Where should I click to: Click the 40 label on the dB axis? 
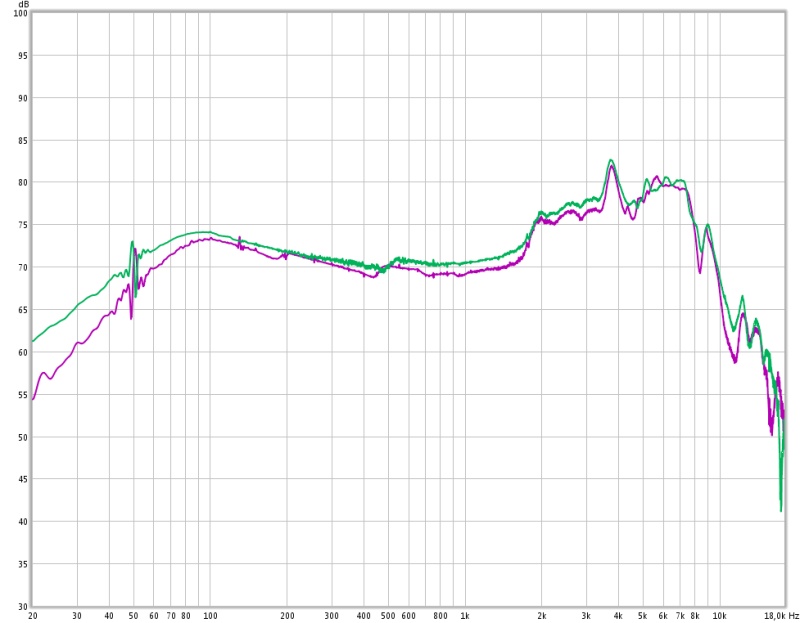point(21,521)
